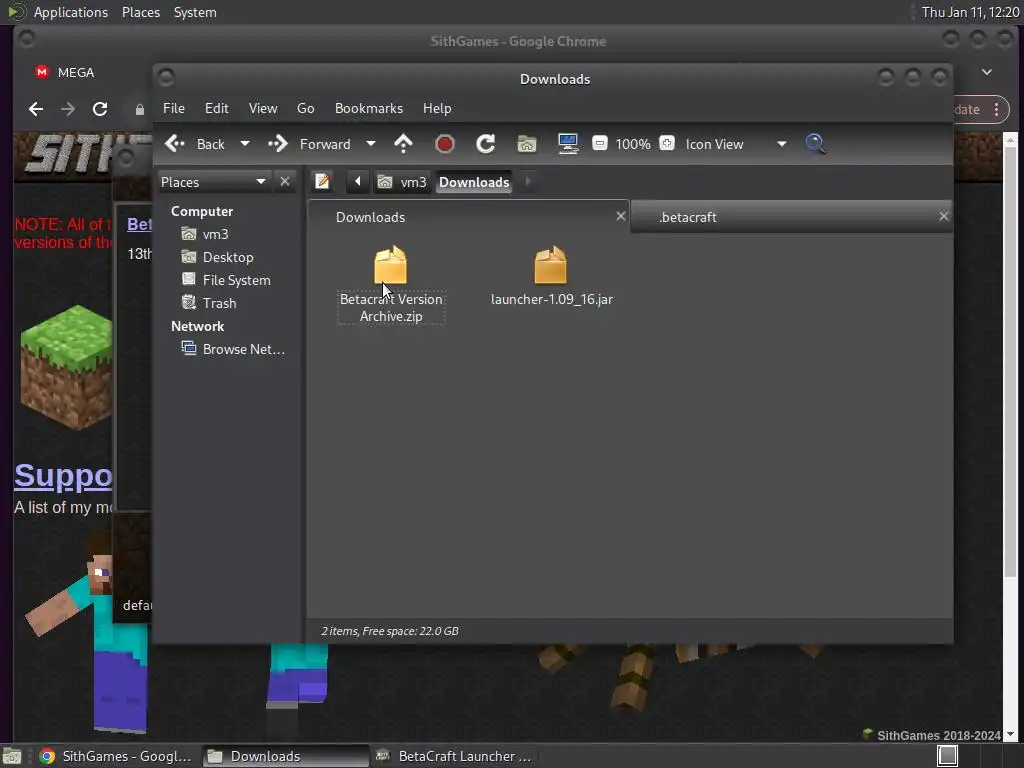
Task: Open Browse Network in the sidebar
Action: [x=233, y=349]
